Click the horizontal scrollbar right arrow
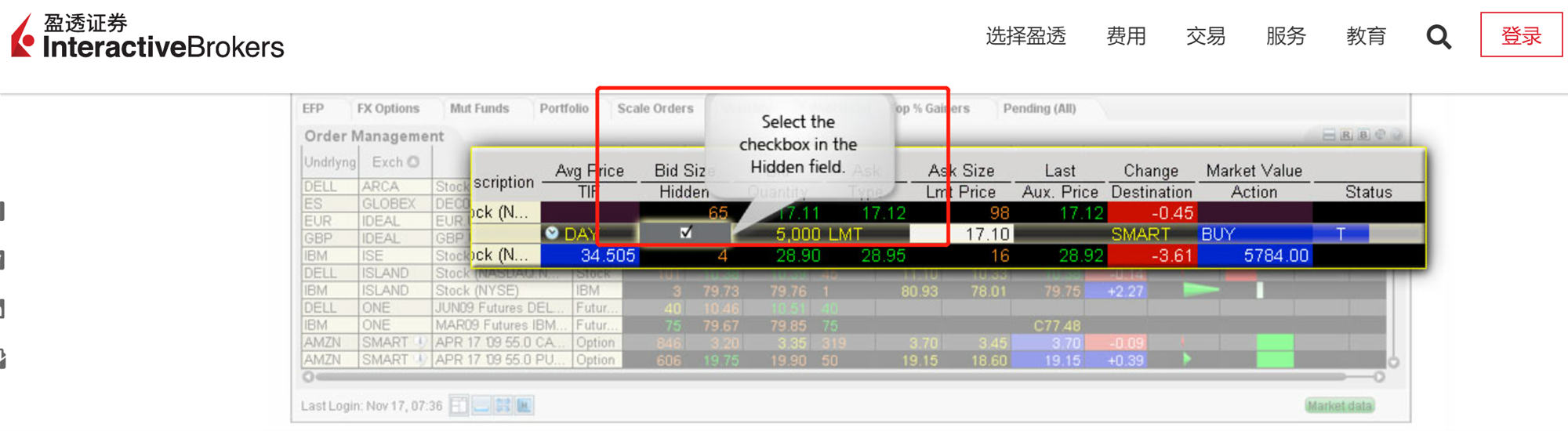The width and height of the screenshot is (1568, 431). tap(1379, 377)
